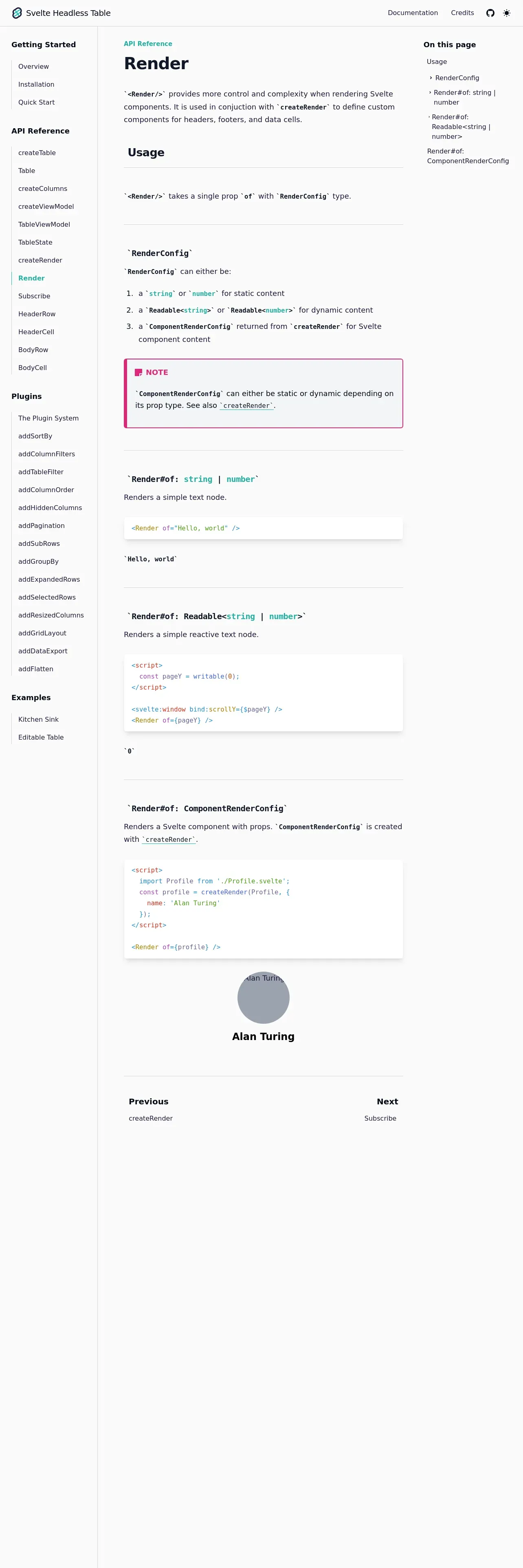Click the Svelte Headless Table logo icon

17,13
